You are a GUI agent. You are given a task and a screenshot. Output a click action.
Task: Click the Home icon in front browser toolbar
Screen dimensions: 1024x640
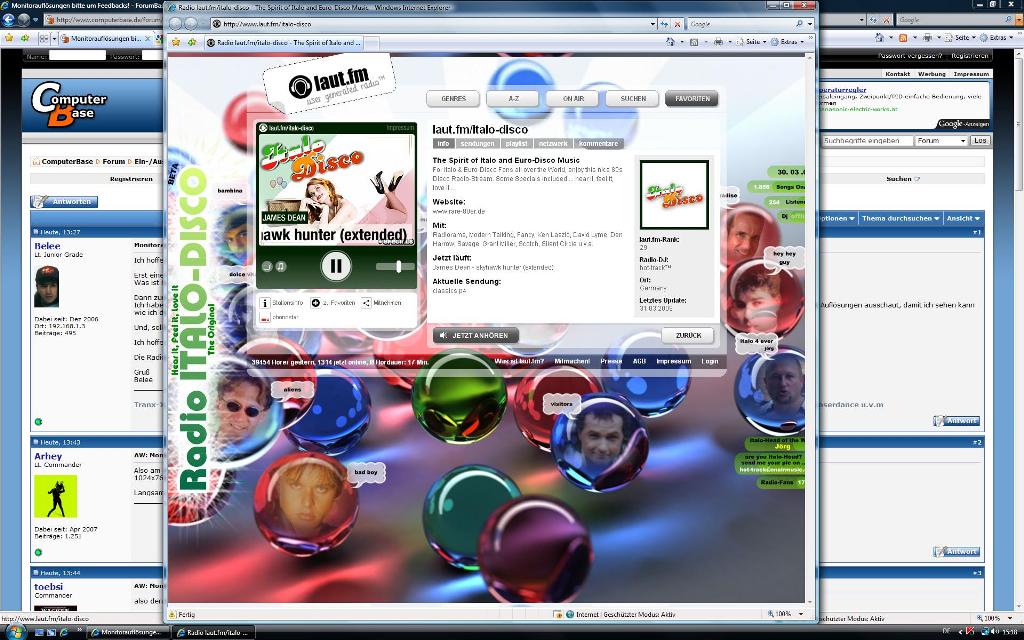[670, 42]
